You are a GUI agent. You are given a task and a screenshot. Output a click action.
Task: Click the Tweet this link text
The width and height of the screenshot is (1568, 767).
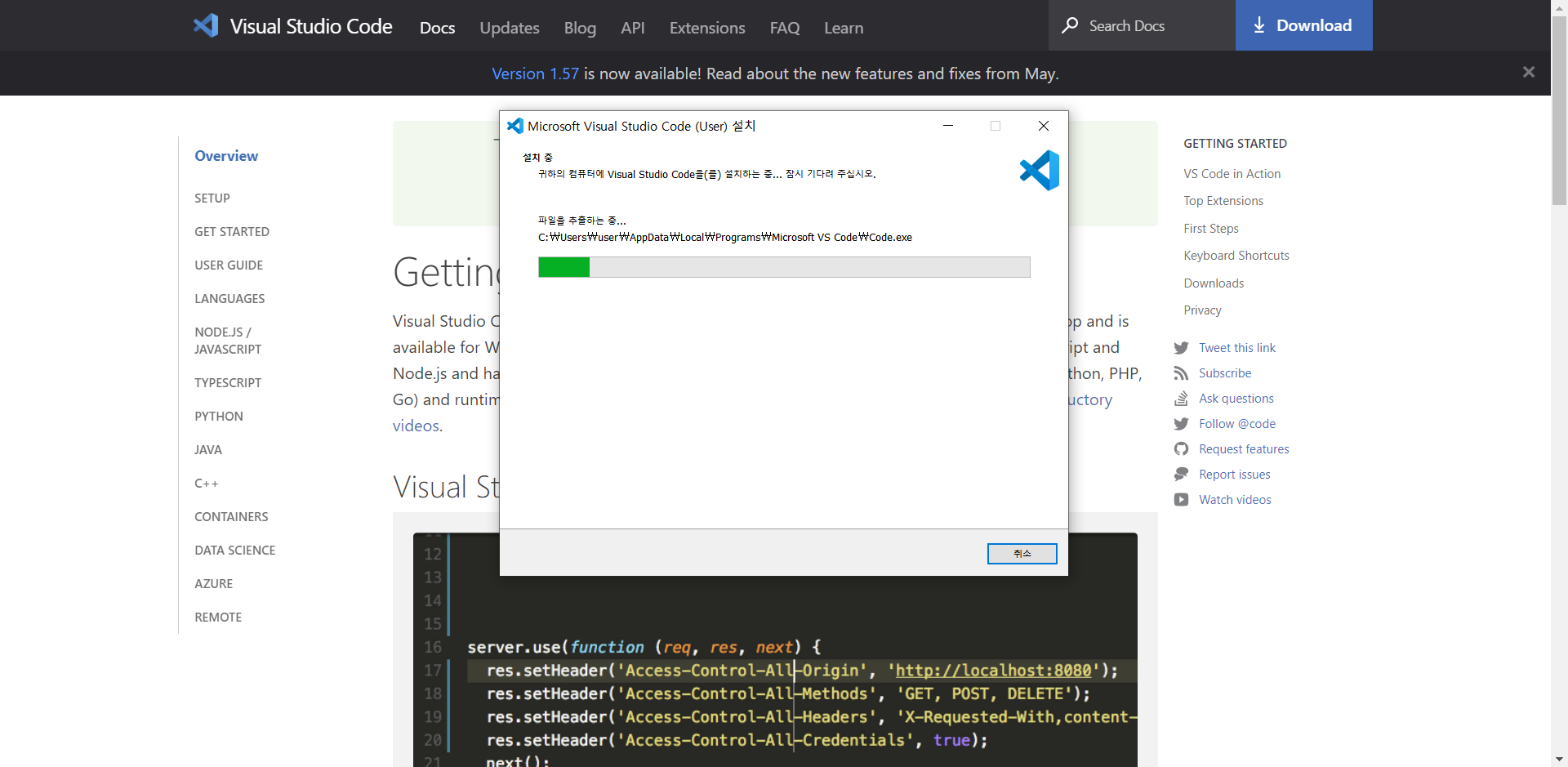1237,348
